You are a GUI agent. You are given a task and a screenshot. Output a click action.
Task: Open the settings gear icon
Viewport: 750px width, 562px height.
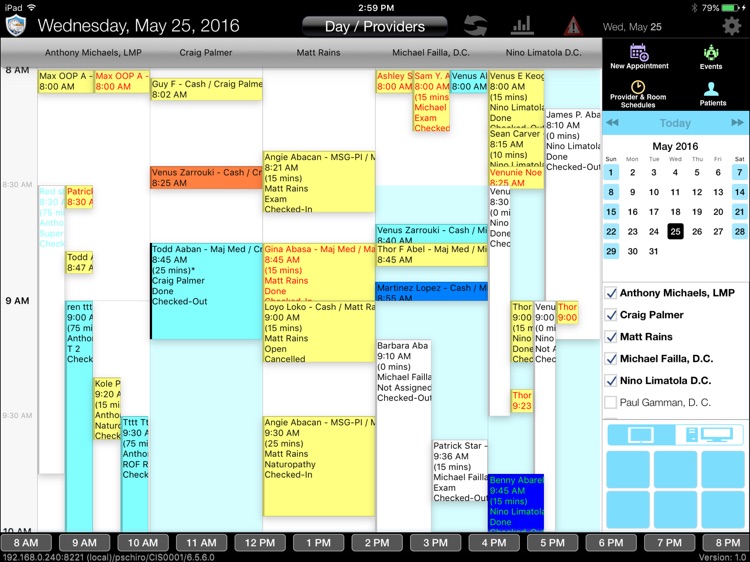click(731, 26)
